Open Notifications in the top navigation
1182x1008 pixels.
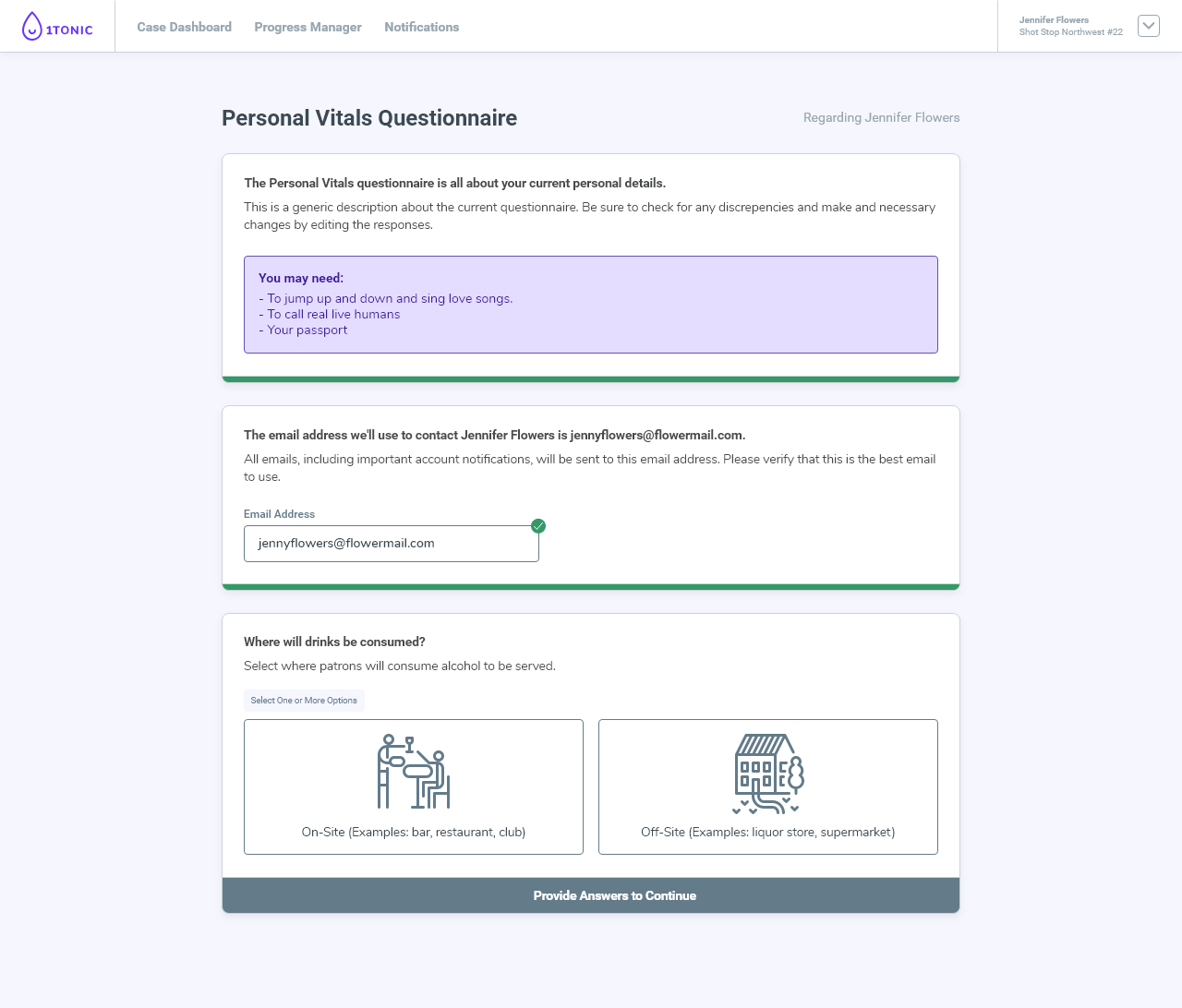[422, 27]
